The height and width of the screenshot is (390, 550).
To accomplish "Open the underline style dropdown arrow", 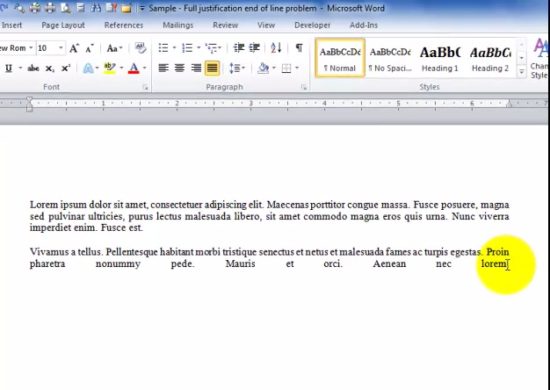I will pos(20,68).
